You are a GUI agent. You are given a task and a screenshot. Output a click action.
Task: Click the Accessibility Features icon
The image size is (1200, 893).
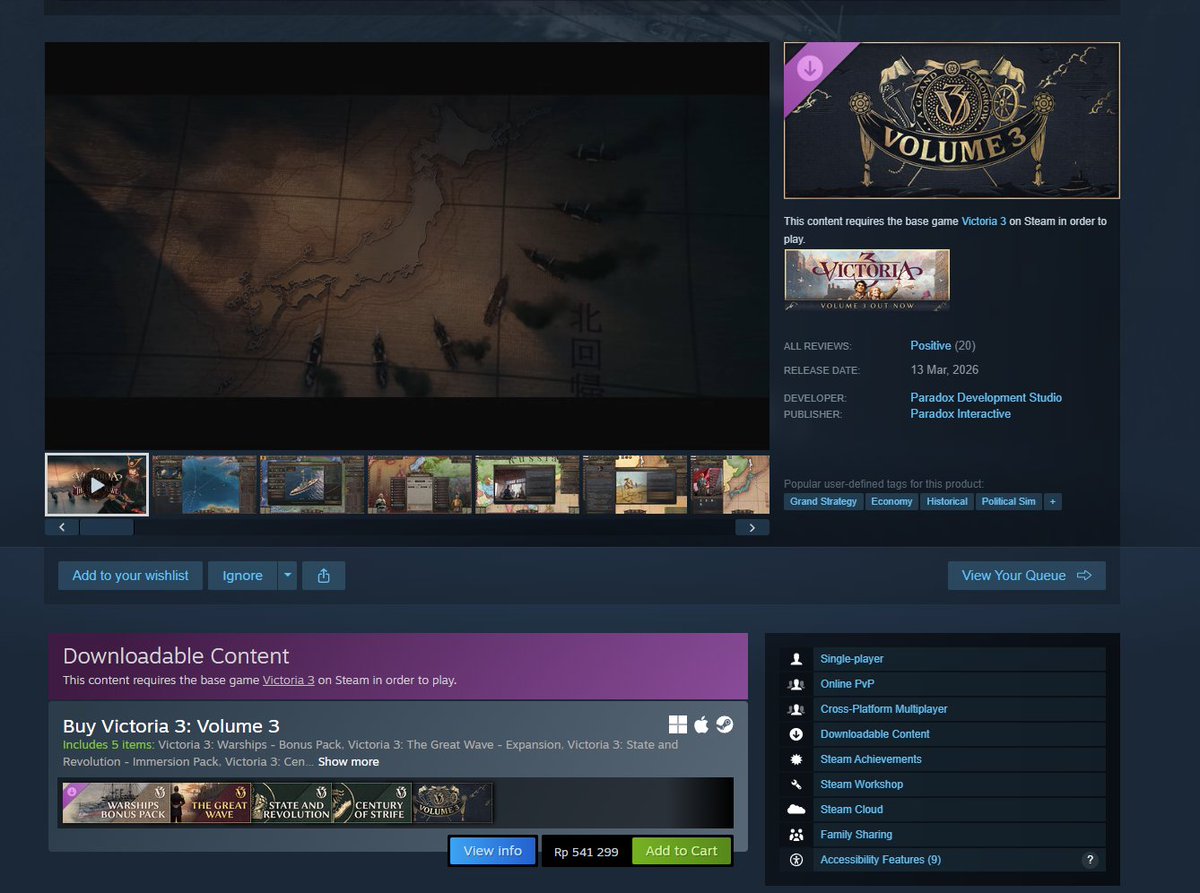click(x=796, y=860)
